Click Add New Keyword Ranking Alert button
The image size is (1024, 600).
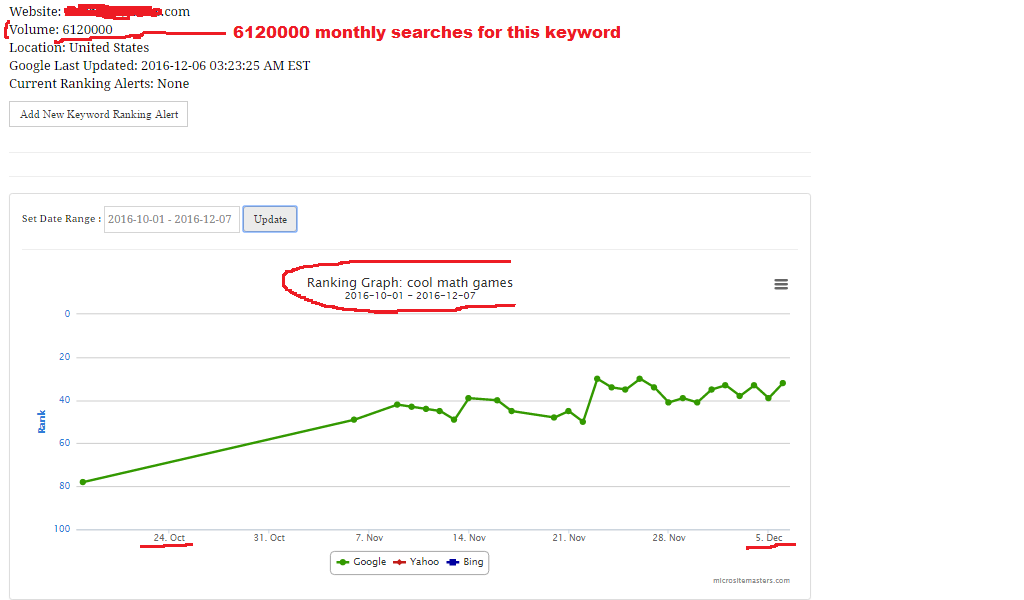click(x=99, y=114)
